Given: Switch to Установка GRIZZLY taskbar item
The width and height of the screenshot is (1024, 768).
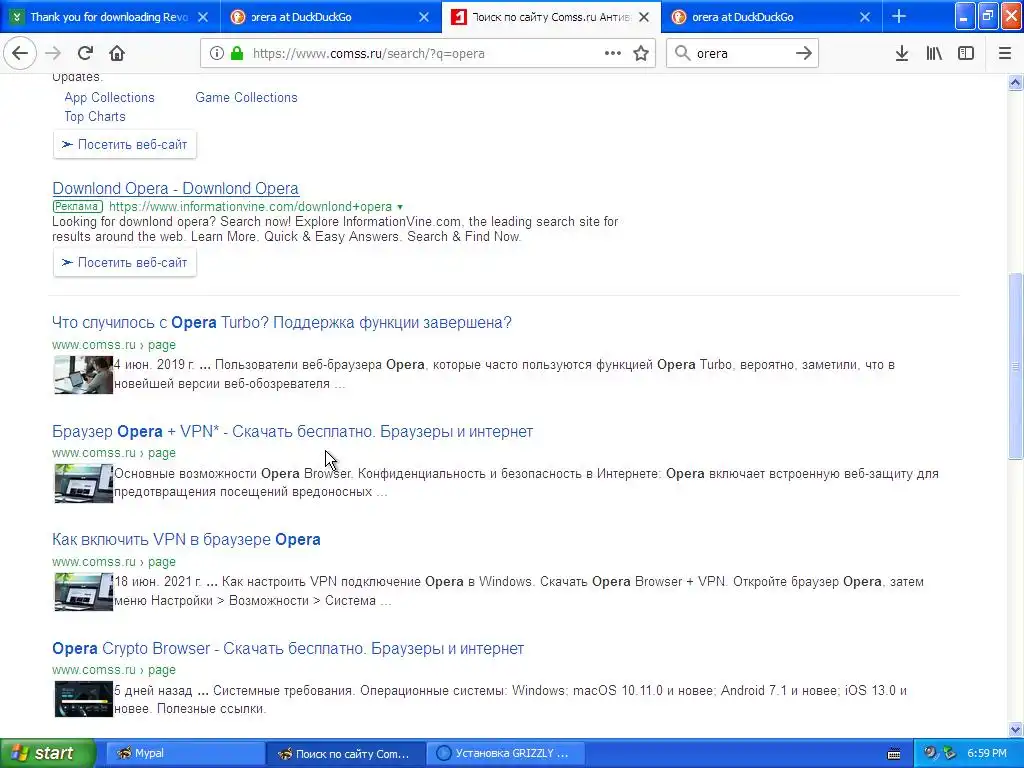Looking at the screenshot, I should [x=507, y=753].
